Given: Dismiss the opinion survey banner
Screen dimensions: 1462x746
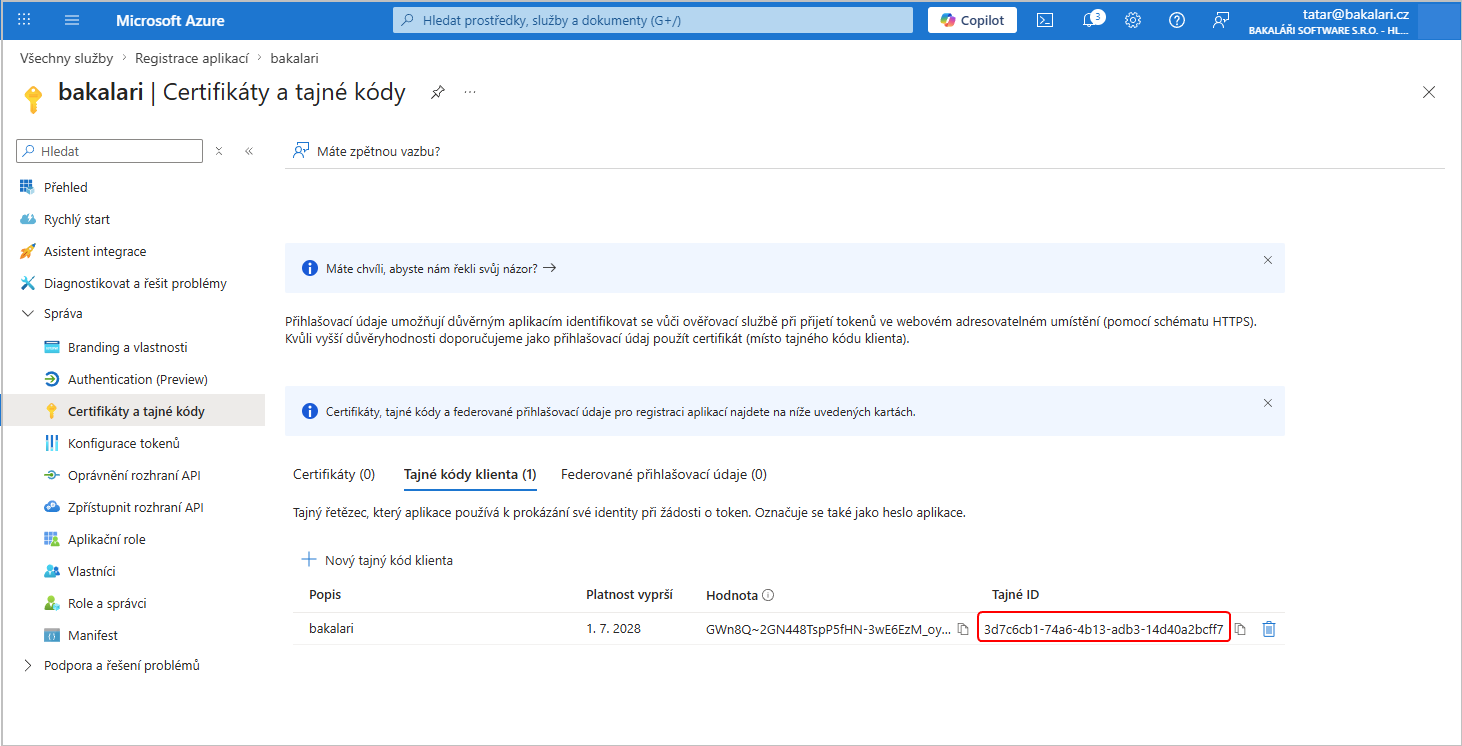Looking at the screenshot, I should (1268, 260).
